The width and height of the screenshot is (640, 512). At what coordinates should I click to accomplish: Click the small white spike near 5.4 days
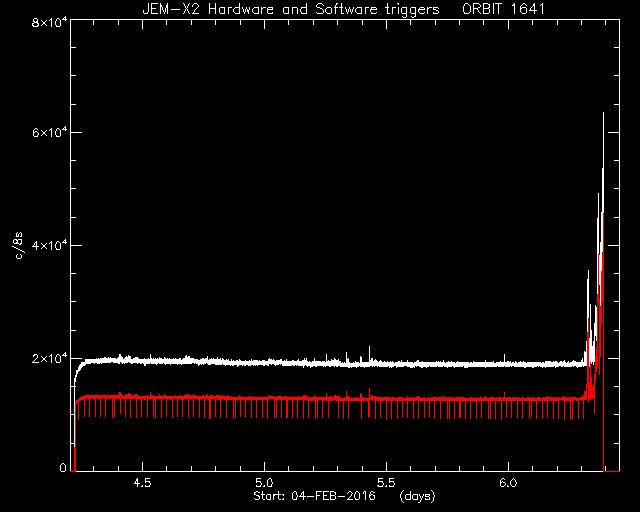point(369,352)
